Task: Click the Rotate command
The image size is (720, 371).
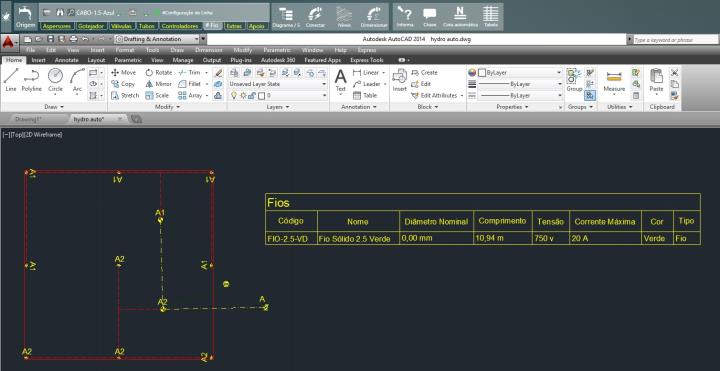Action: pos(158,73)
